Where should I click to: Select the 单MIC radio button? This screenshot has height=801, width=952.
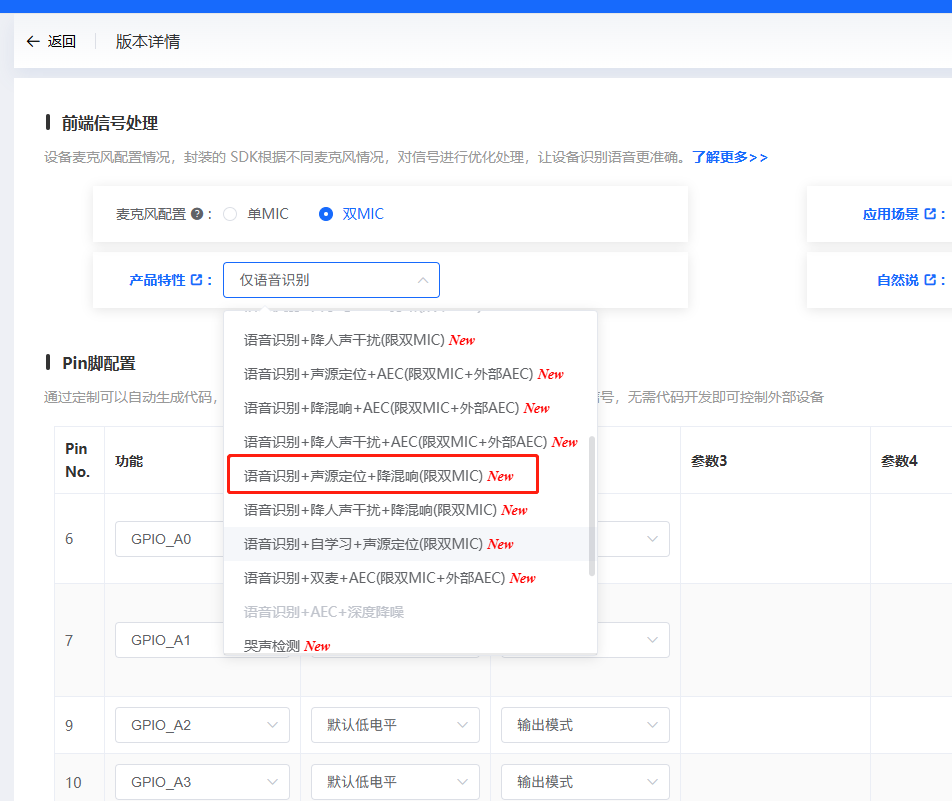230,213
